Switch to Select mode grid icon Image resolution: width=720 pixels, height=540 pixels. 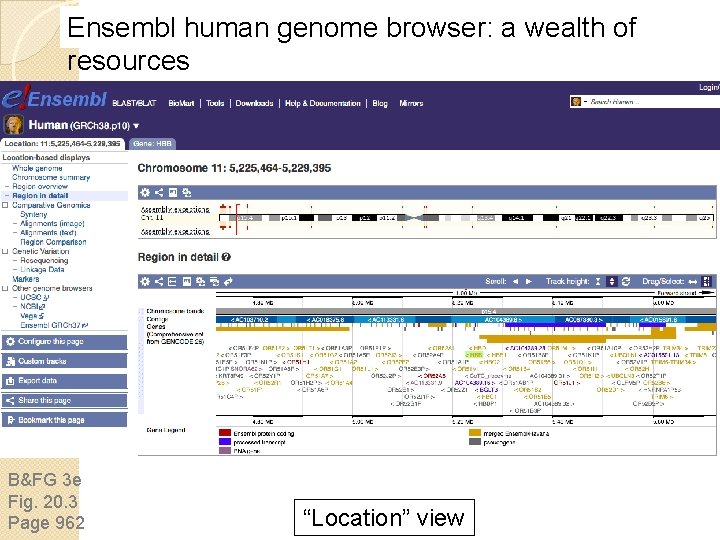pos(707,281)
